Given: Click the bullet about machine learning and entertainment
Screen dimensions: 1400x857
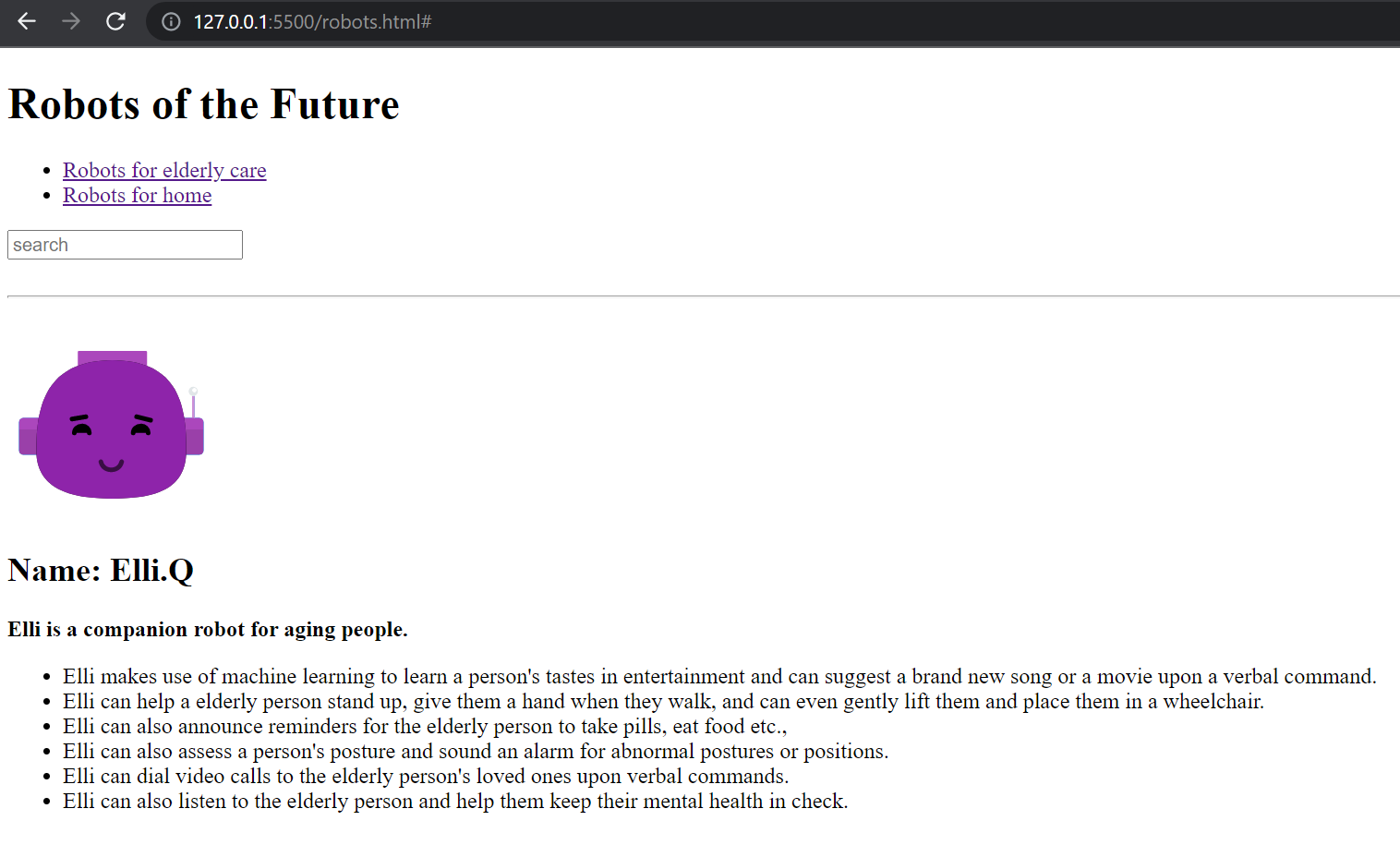Looking at the screenshot, I should (x=719, y=676).
